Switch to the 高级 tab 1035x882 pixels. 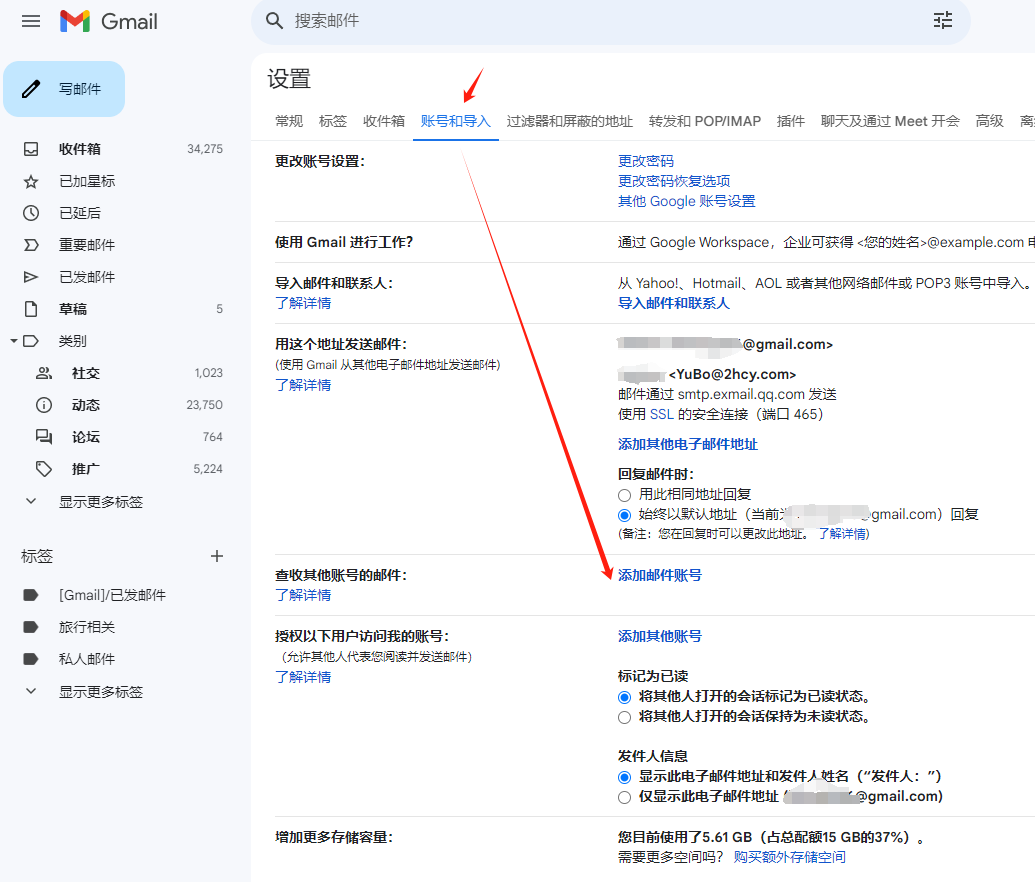989,121
